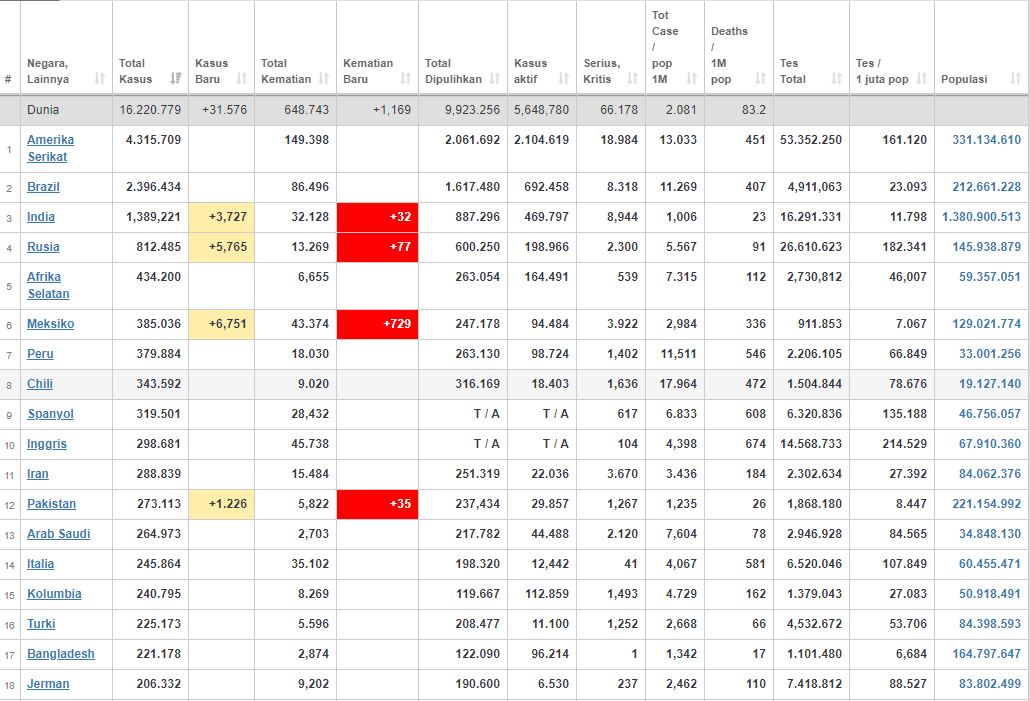Click population link 164.797.647

point(987,654)
